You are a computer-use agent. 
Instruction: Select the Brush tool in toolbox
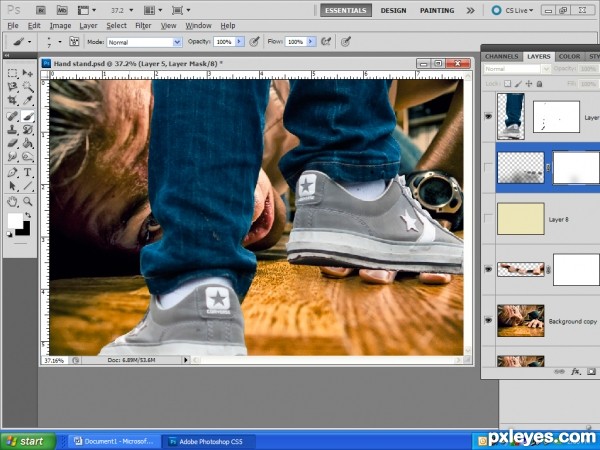pyautogui.click(x=28, y=116)
